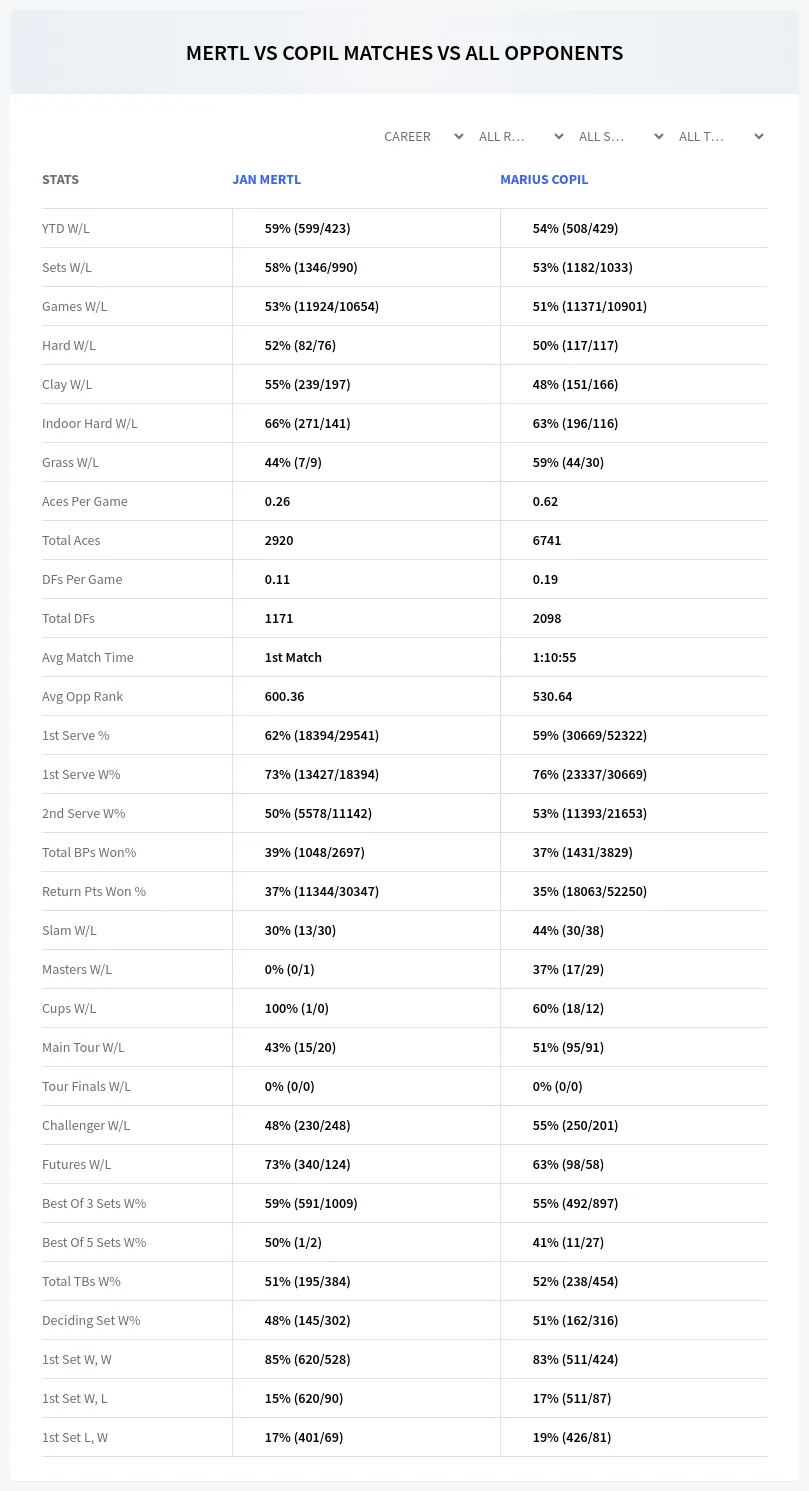Screen dimensions: 809x1491
Task: Click Copil's Total Aces value 6741
Action: [x=547, y=540]
